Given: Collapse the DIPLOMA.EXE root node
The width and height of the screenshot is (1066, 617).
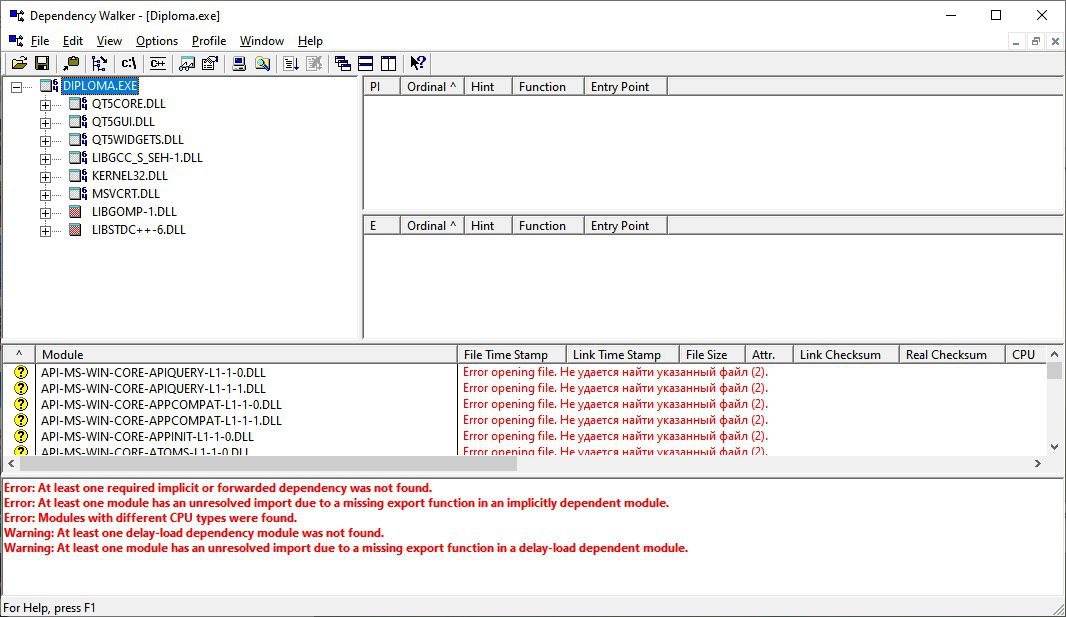Looking at the screenshot, I should (x=16, y=87).
